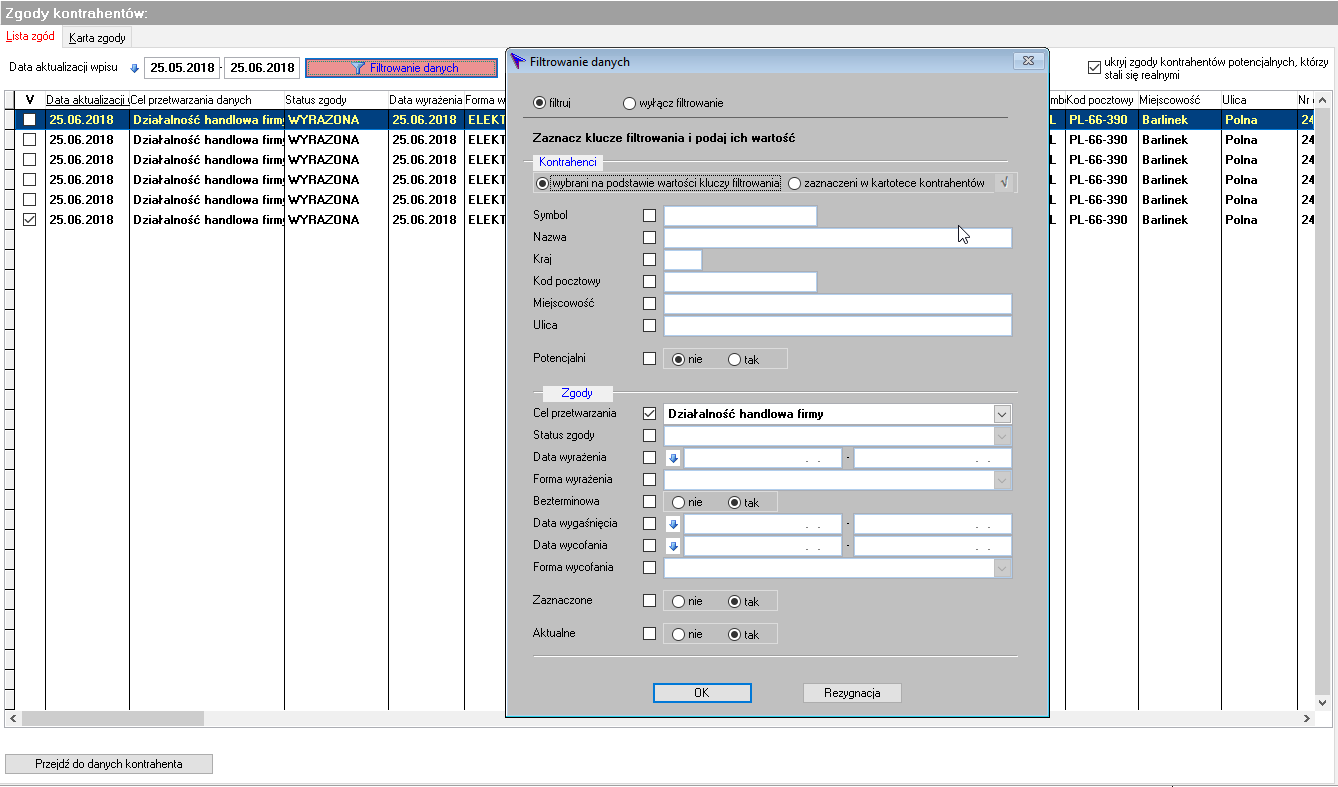Click the OK button
1338x787 pixels.
702,693
